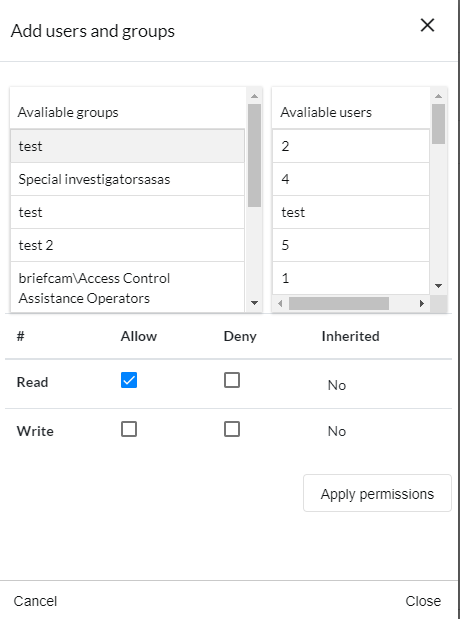Viewport: 462px width, 619px height.
Task: Click the users list horizontal scrollbar thumb
Action: pyautogui.click(x=339, y=303)
